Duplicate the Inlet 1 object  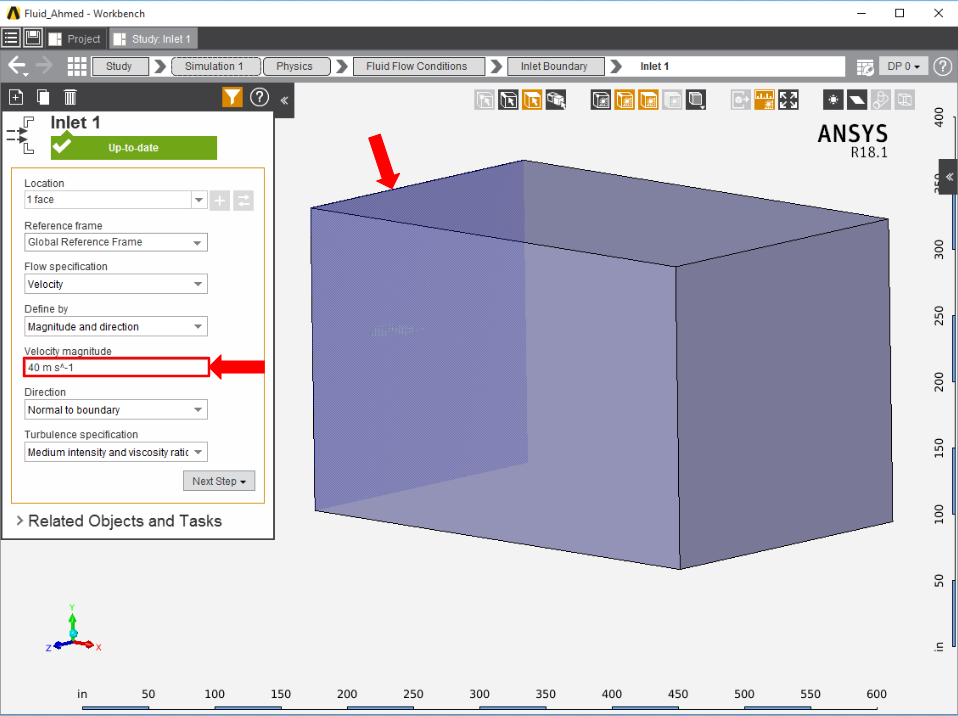click(x=43, y=97)
